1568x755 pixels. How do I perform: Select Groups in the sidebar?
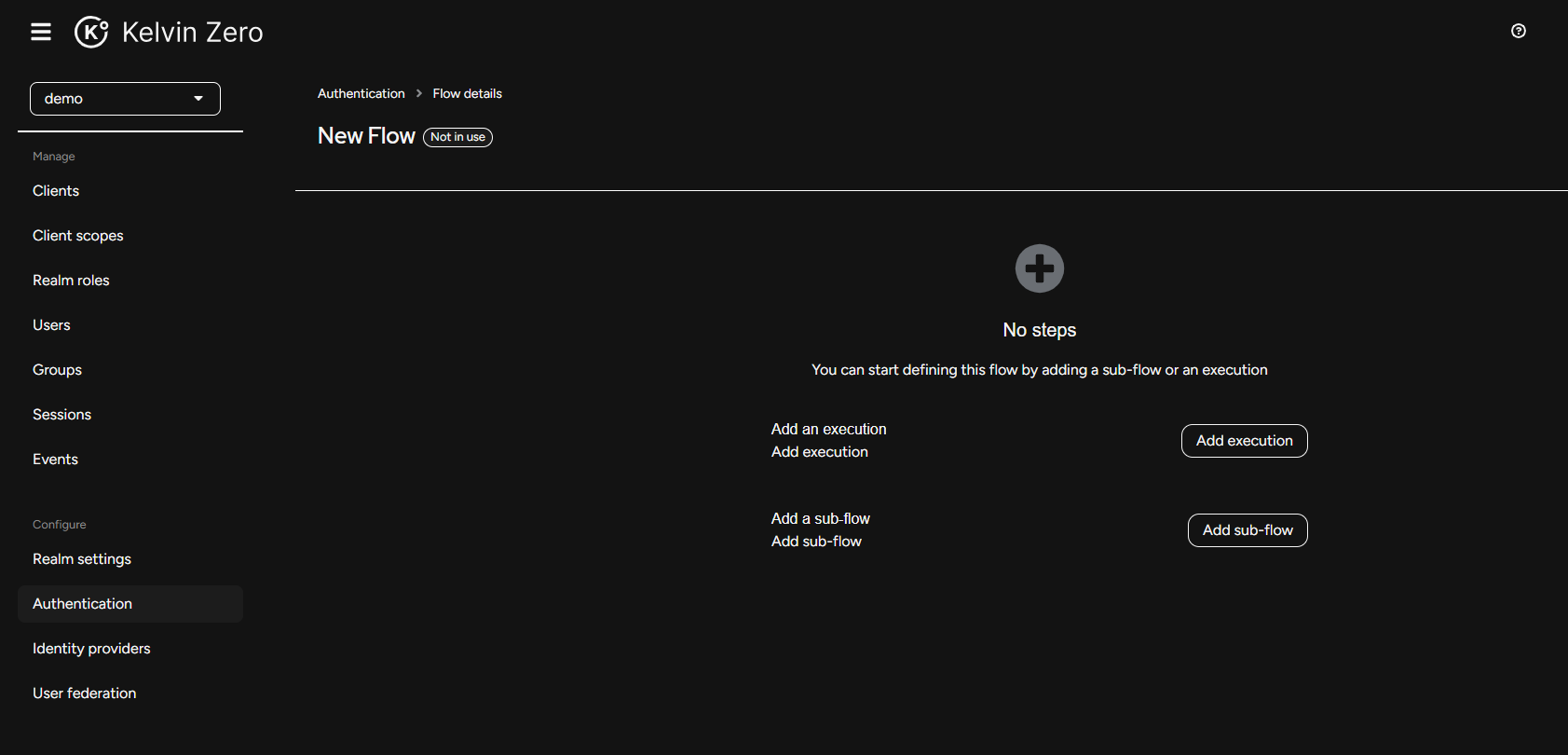57,370
